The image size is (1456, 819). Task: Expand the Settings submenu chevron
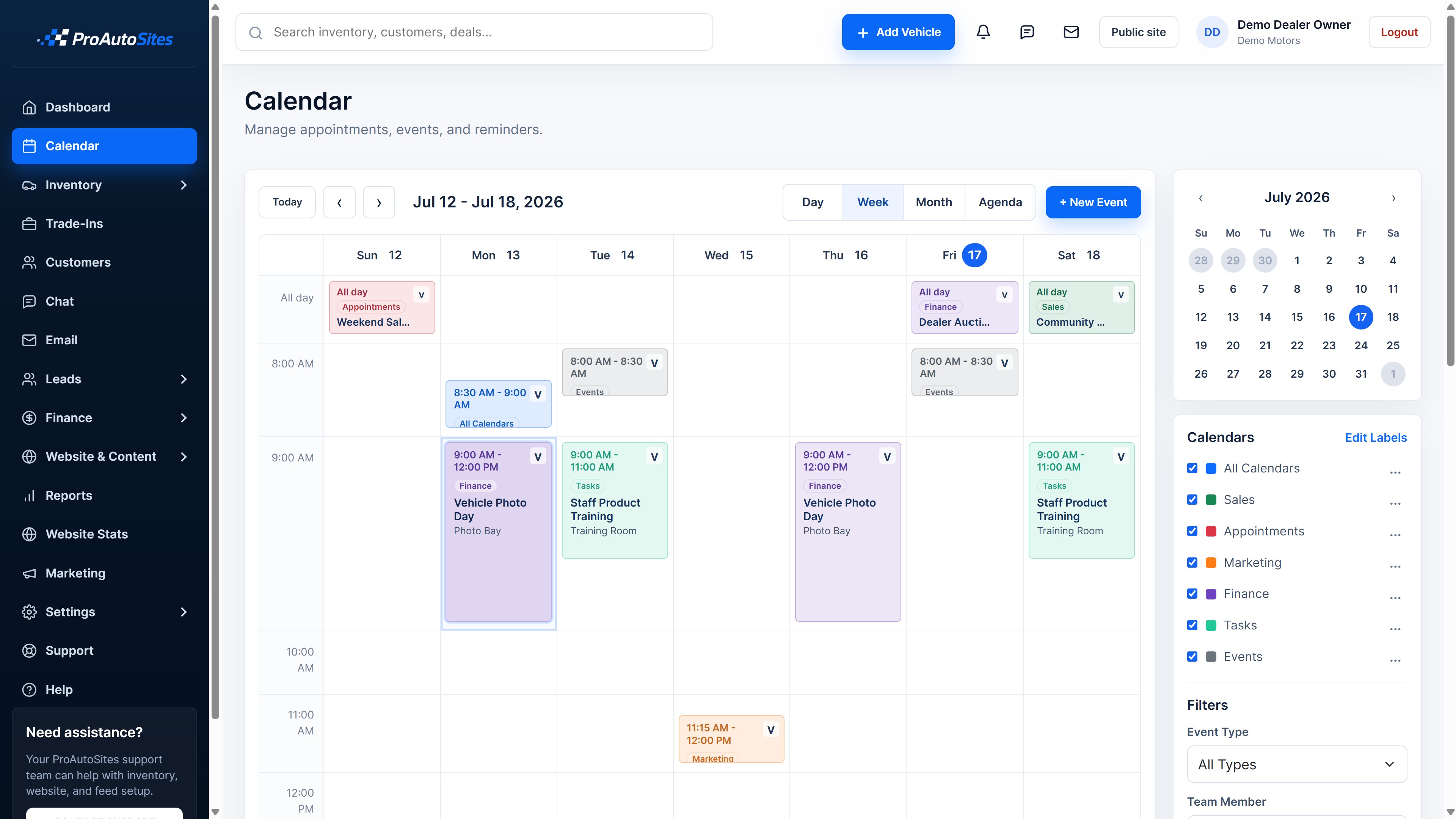tap(183, 612)
